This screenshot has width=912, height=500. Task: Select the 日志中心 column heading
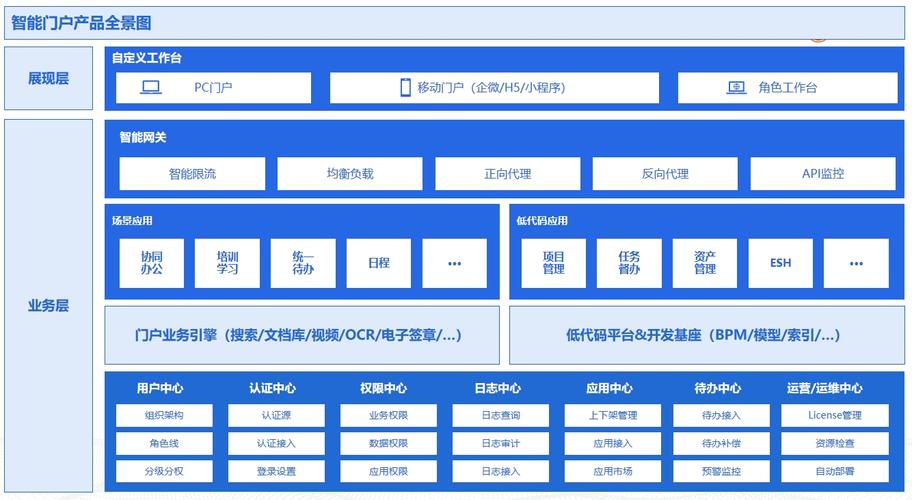click(x=498, y=388)
